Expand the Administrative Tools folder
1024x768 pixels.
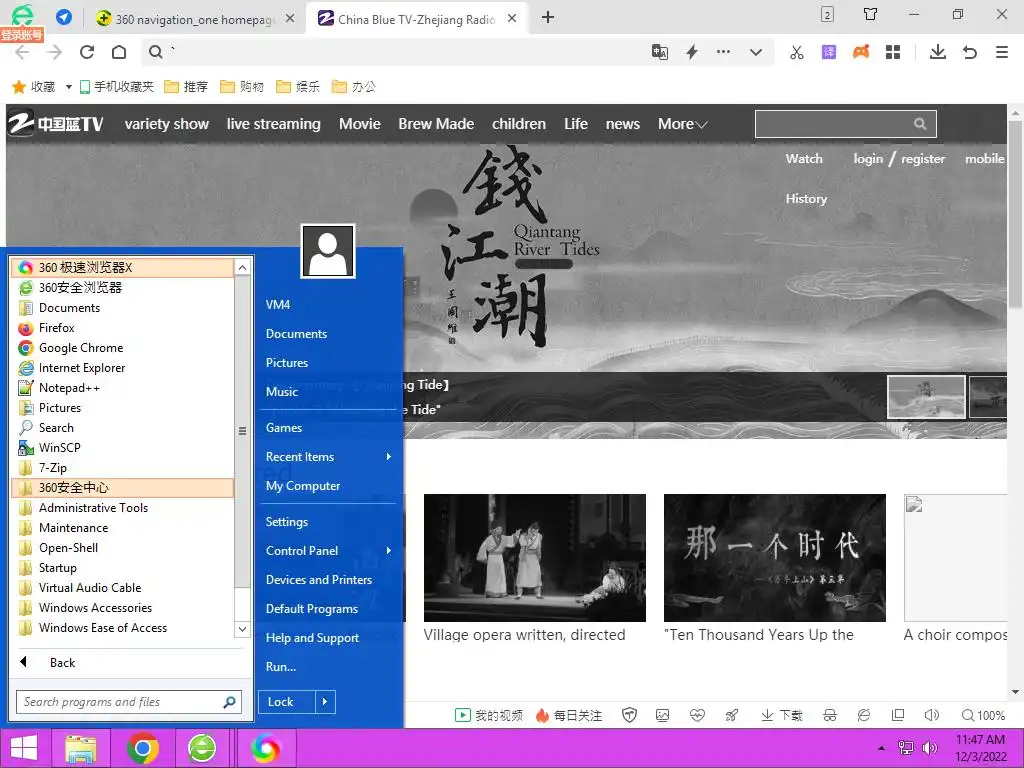click(123, 507)
